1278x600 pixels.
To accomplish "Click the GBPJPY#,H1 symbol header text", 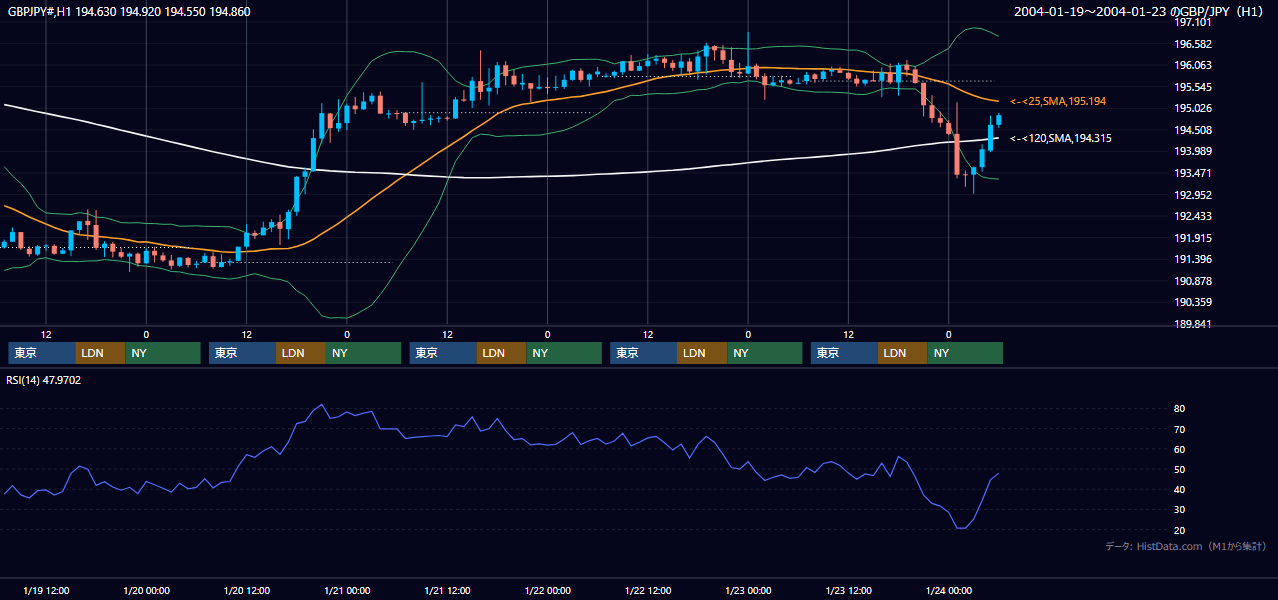I will (x=129, y=12).
